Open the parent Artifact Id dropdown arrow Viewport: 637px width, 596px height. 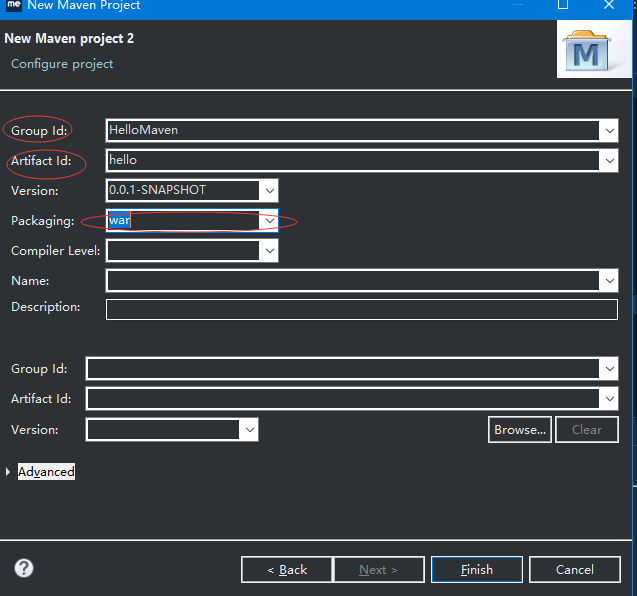click(609, 399)
